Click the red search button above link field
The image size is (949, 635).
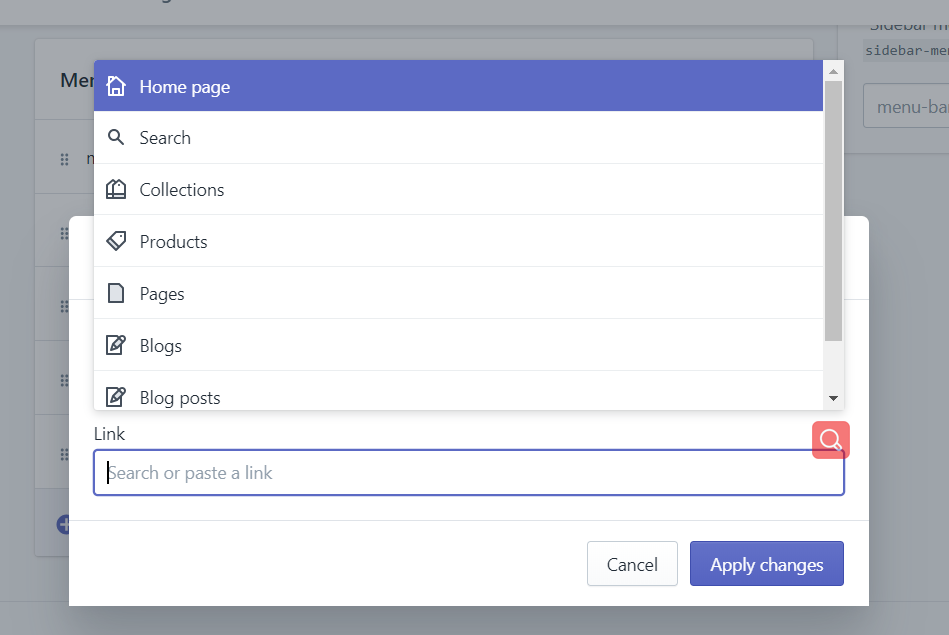click(830, 439)
